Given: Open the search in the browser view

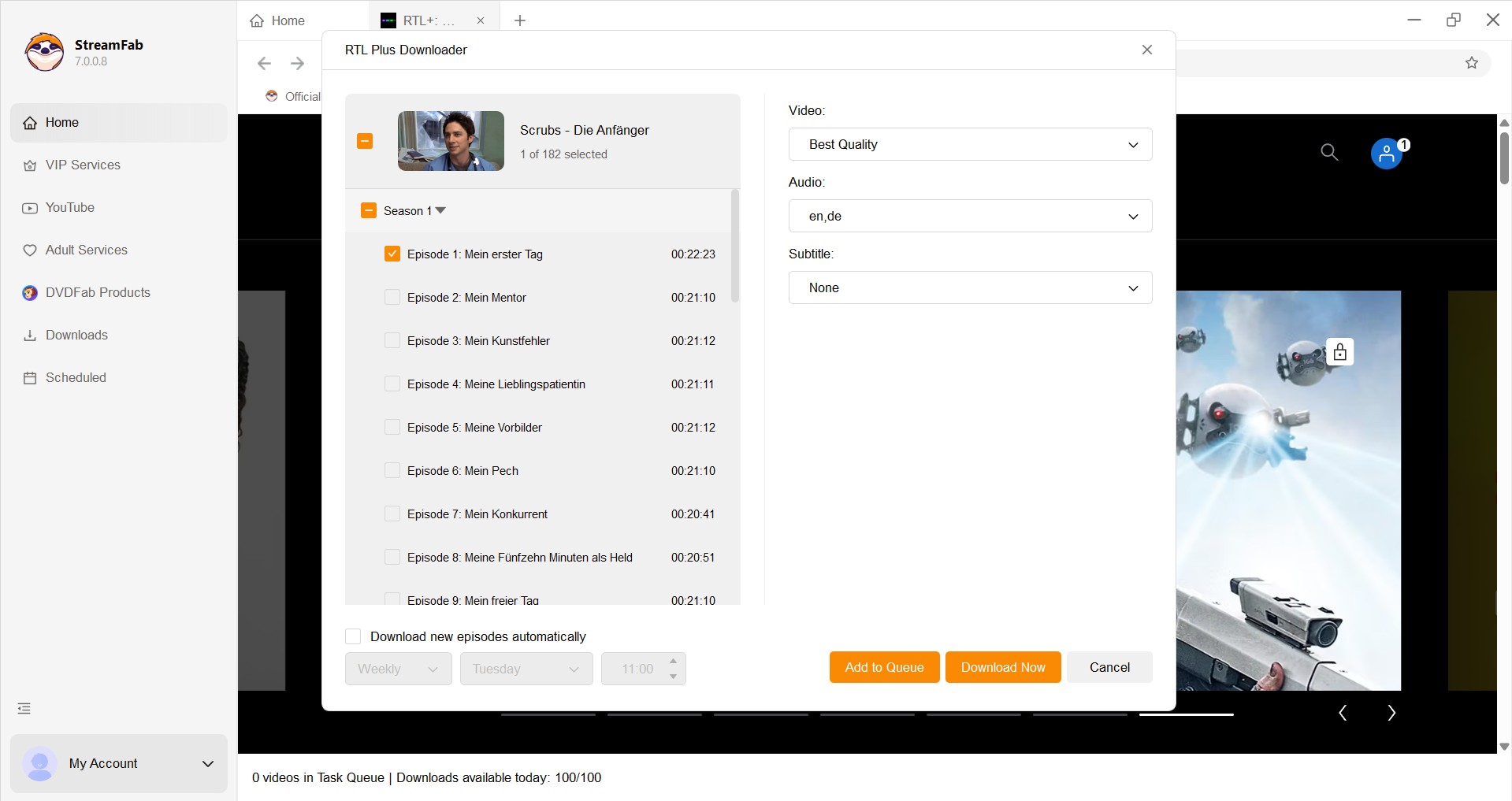Looking at the screenshot, I should pos(1329,152).
